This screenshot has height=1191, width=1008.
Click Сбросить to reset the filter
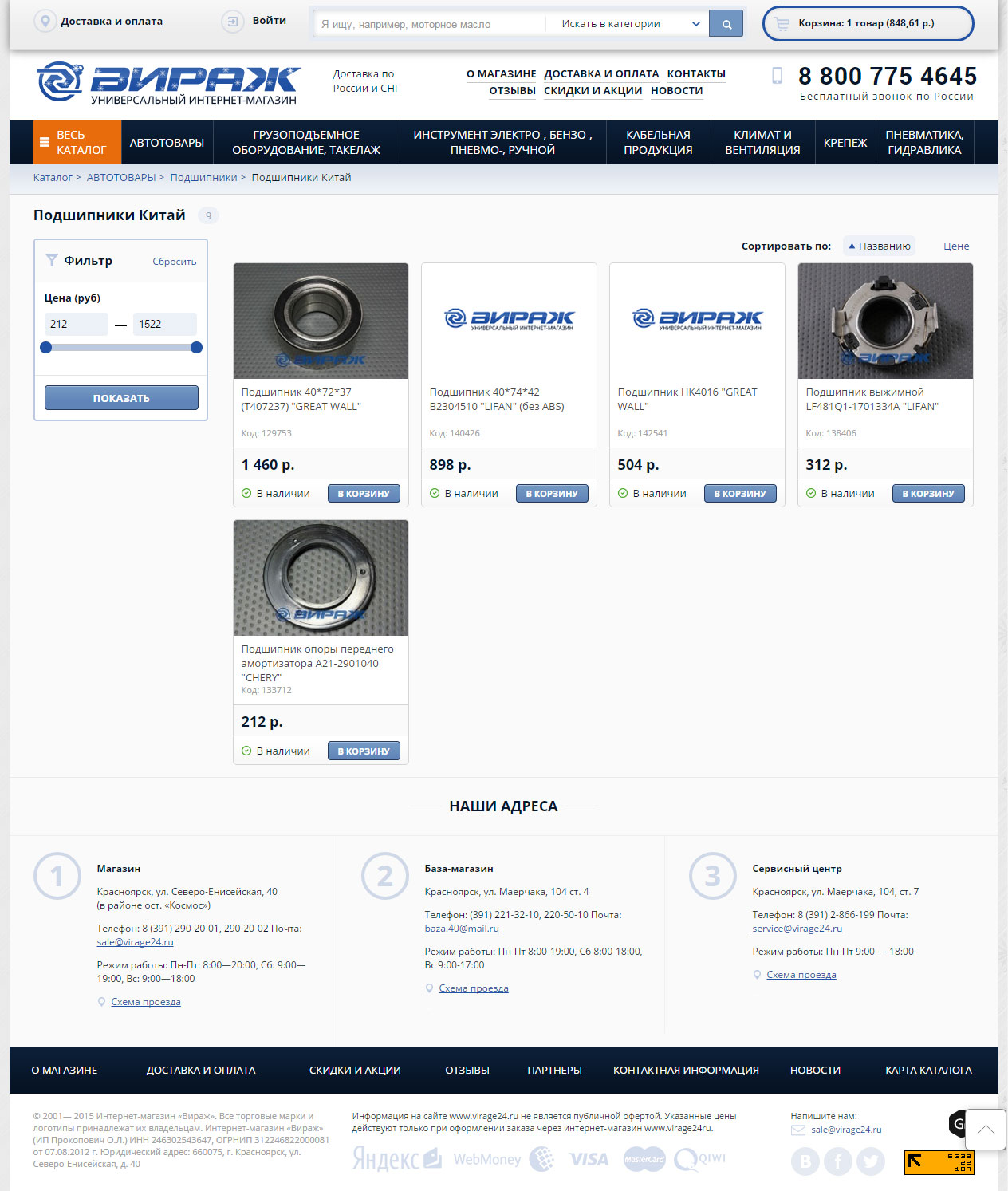(175, 262)
